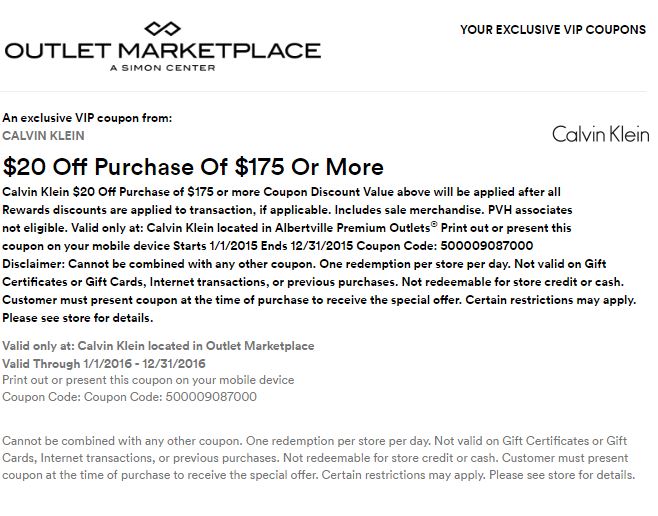Open 'Your Exclusive VIP Coupons' header
The image size is (658, 516).
(x=552, y=30)
